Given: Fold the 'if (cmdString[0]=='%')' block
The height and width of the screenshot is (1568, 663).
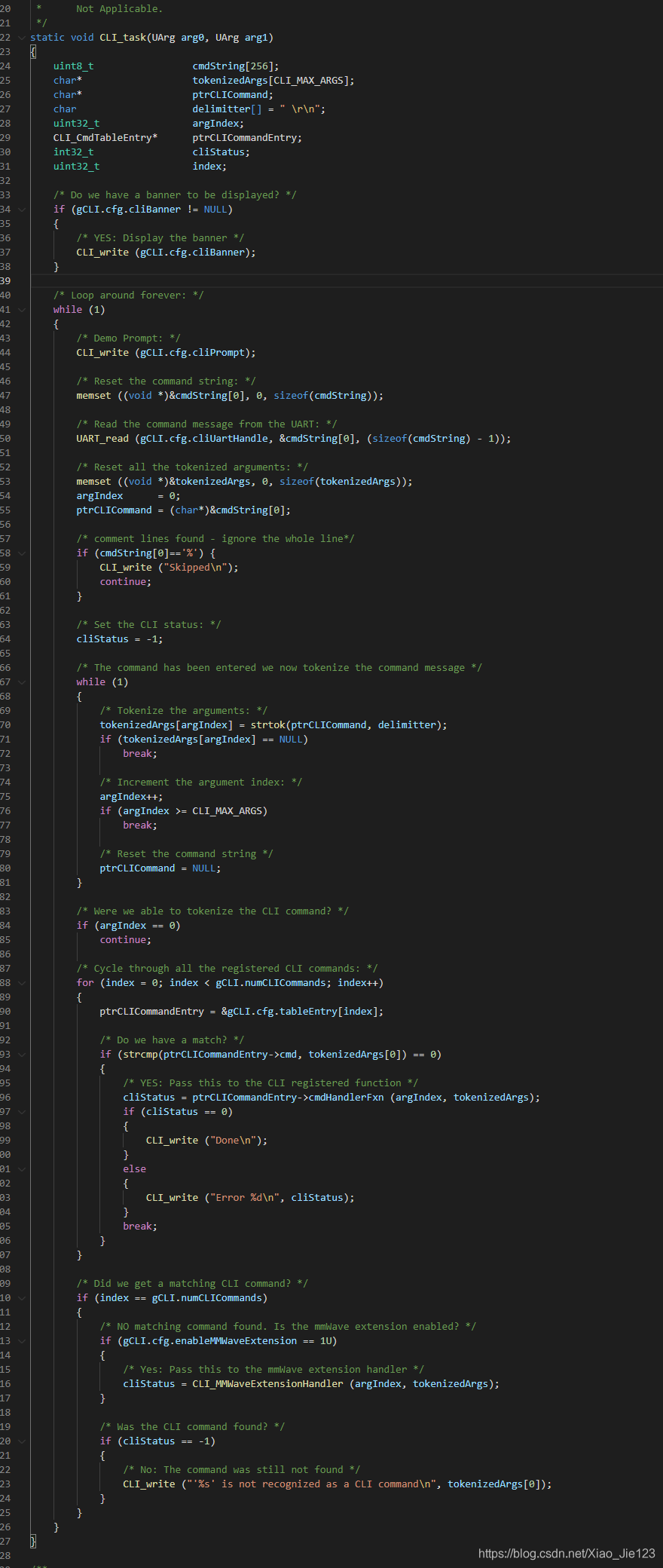Looking at the screenshot, I should click(x=22, y=553).
